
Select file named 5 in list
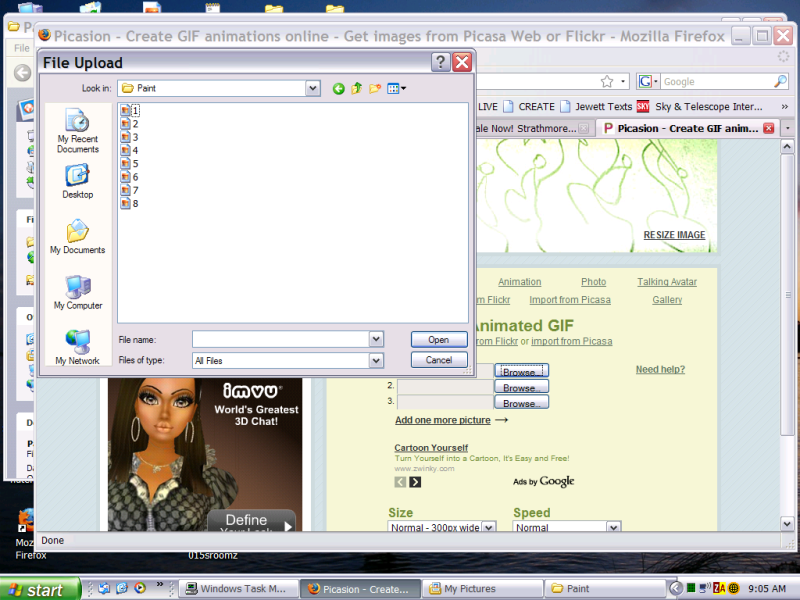[130, 163]
